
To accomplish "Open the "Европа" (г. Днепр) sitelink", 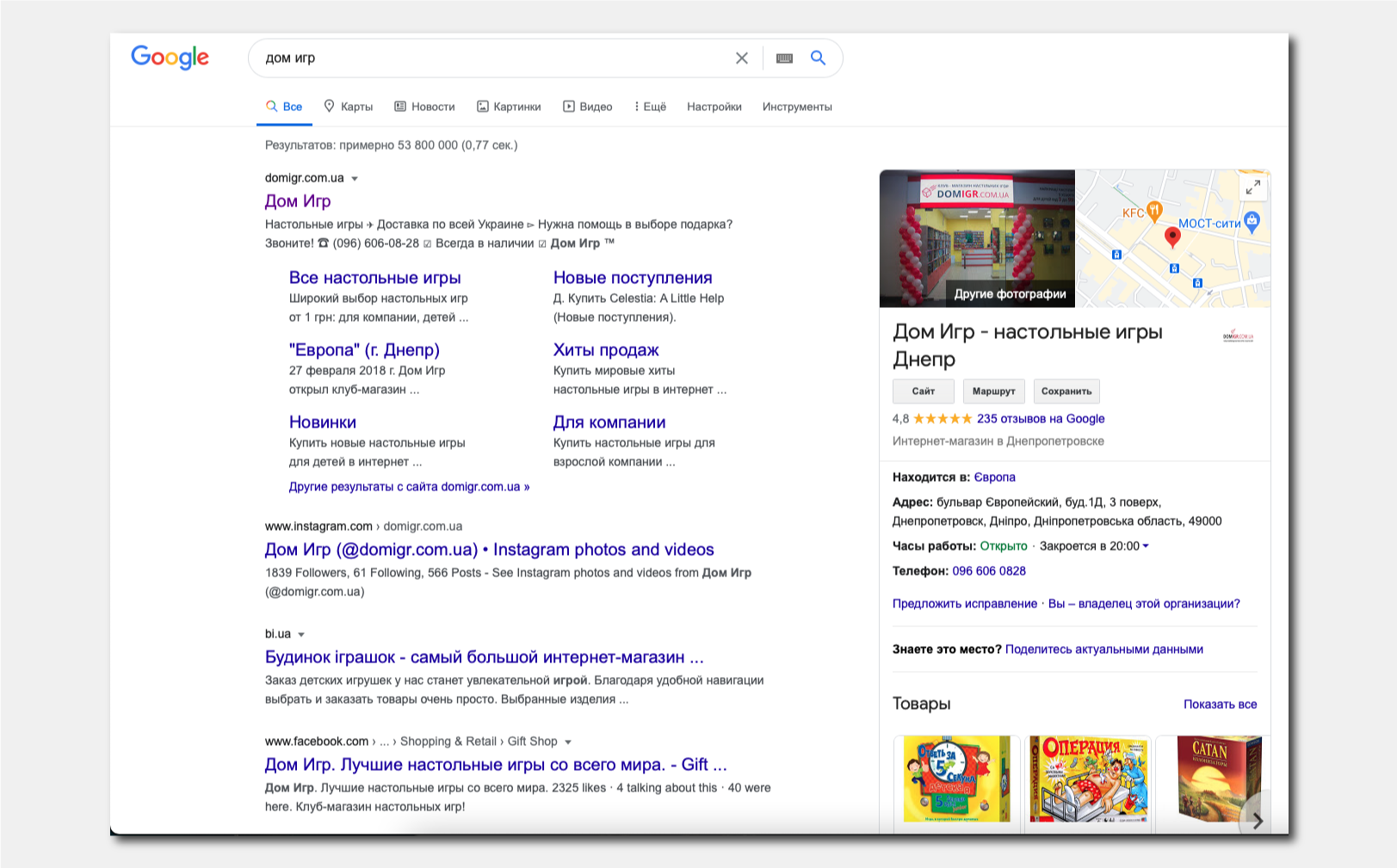I will click(x=364, y=350).
